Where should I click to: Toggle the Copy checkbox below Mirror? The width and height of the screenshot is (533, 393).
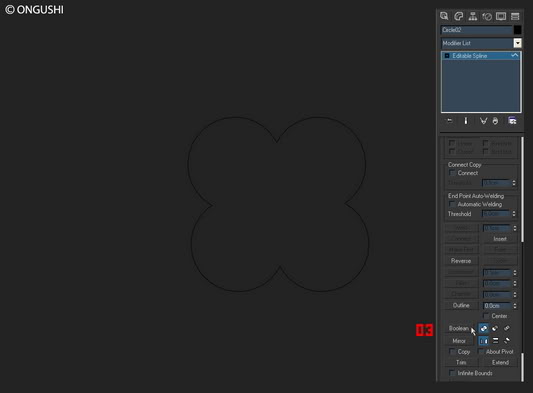pyautogui.click(x=452, y=352)
